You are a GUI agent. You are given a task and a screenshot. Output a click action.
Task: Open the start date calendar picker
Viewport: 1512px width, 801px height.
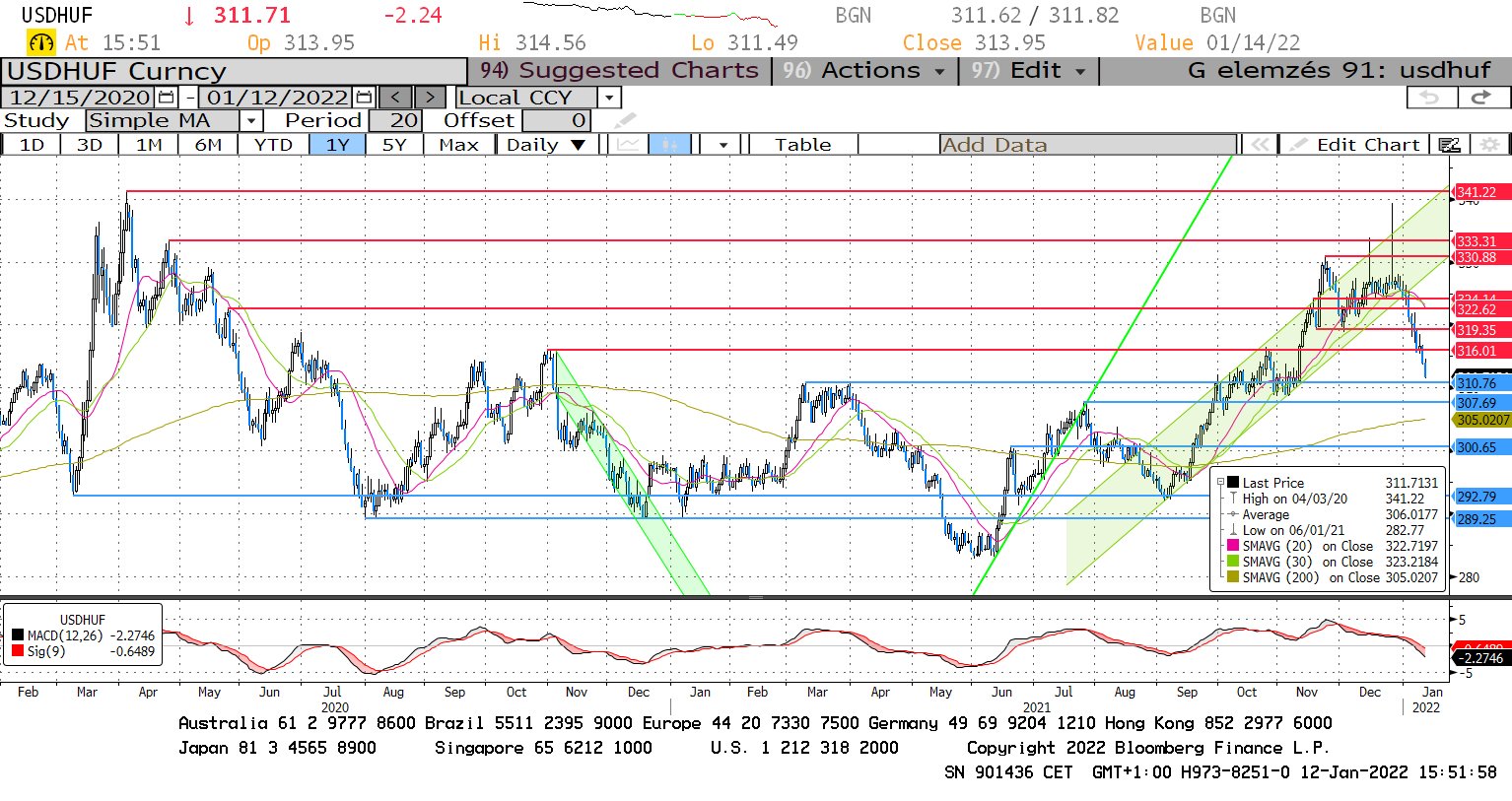pyautogui.click(x=166, y=98)
